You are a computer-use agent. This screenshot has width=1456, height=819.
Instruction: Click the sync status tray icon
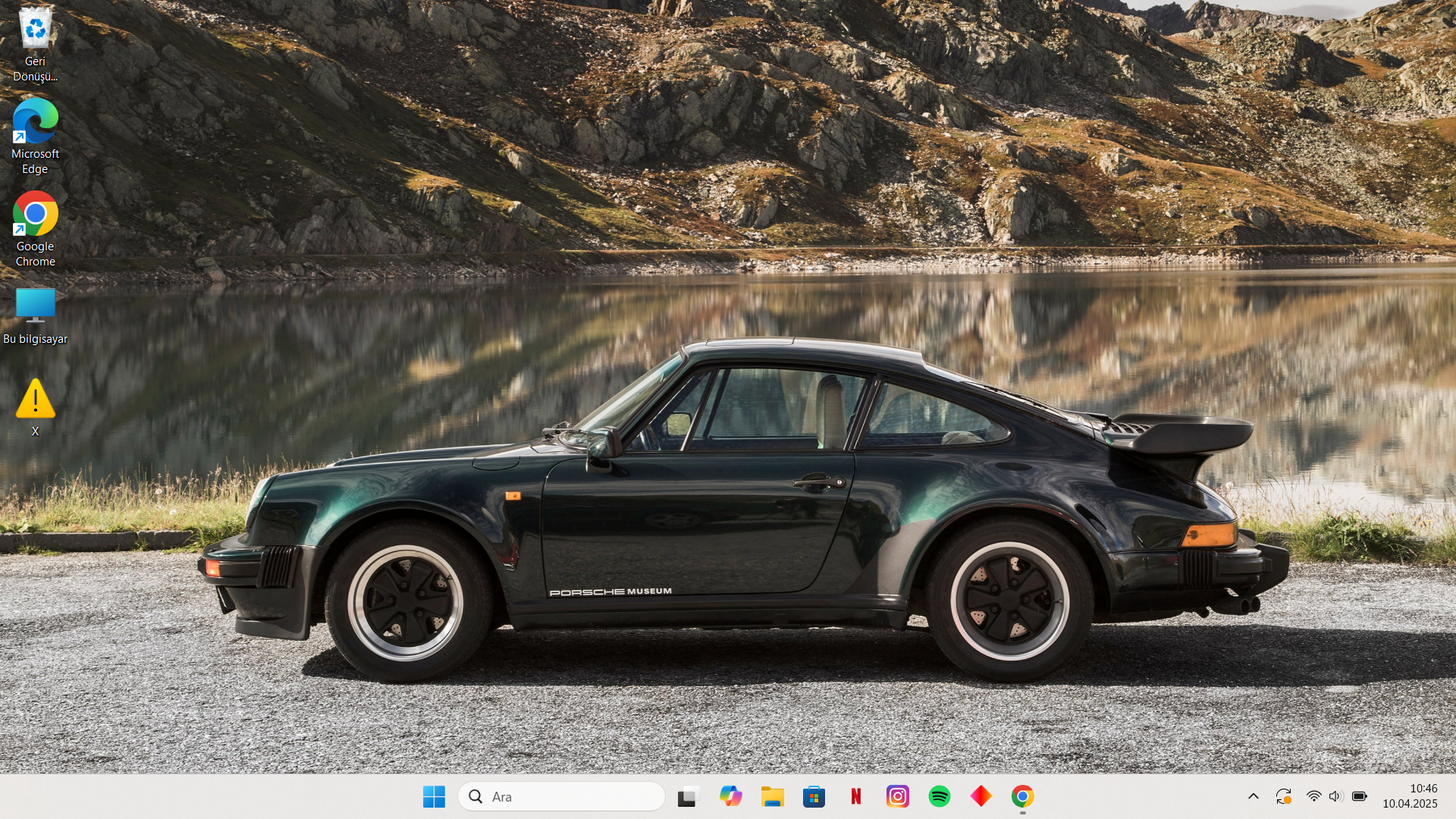click(1283, 796)
